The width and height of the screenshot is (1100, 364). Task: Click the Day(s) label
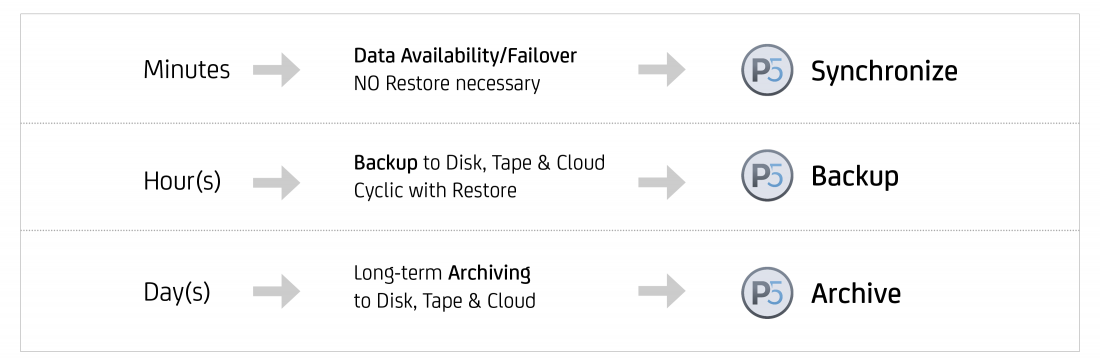[177, 292]
